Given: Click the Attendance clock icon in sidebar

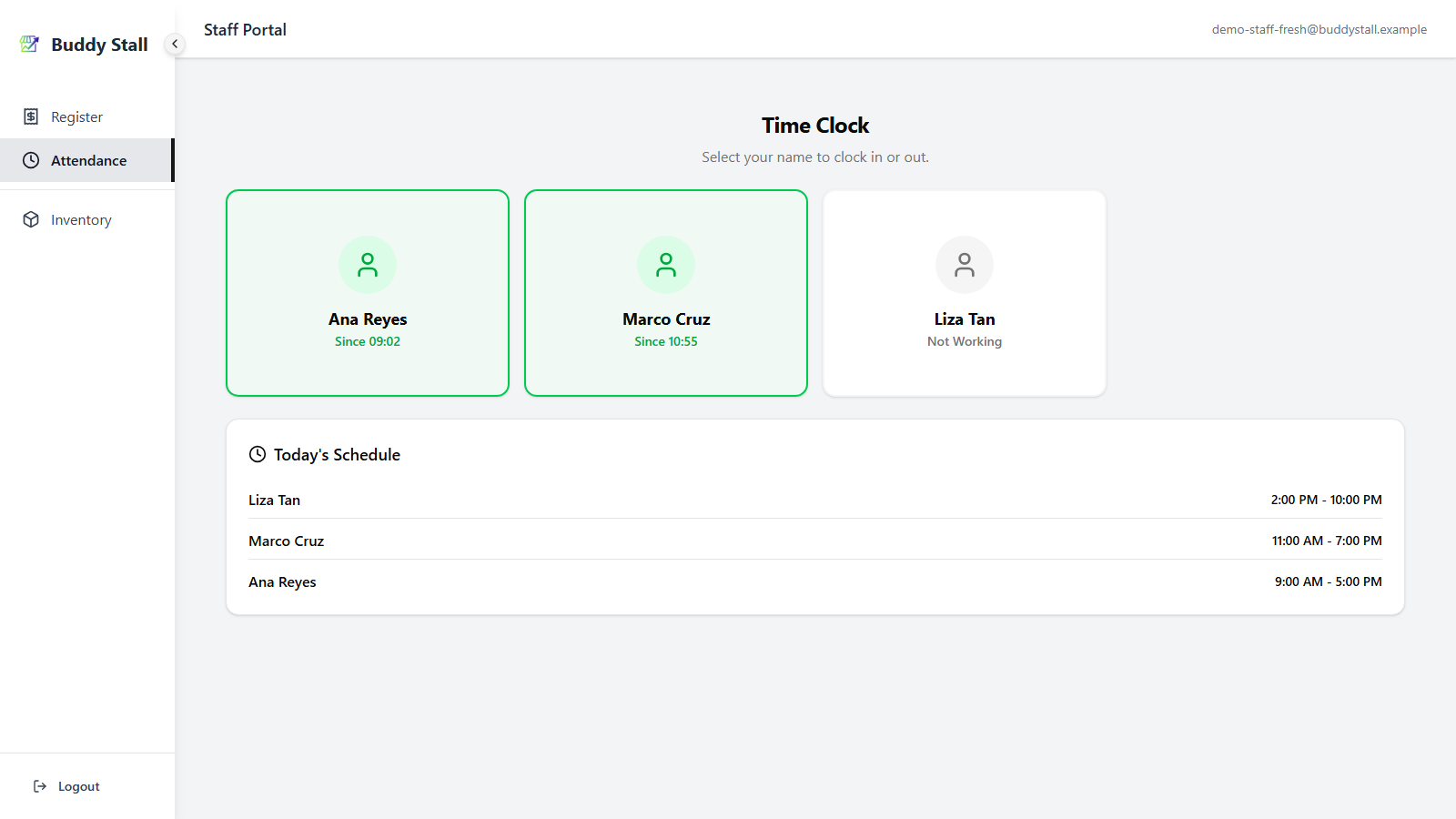Looking at the screenshot, I should (31, 160).
